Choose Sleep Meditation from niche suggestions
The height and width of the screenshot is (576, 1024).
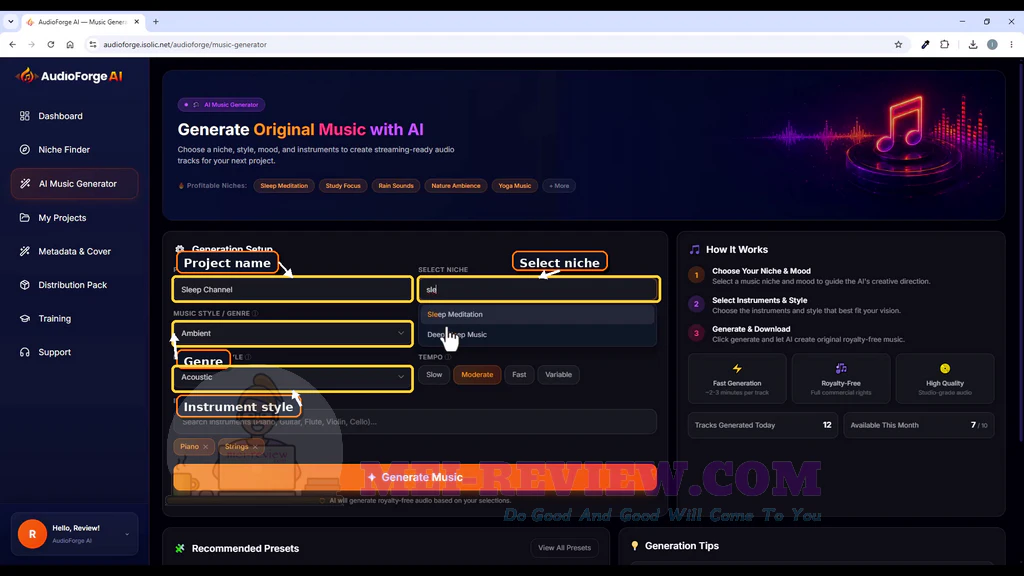pos(537,314)
